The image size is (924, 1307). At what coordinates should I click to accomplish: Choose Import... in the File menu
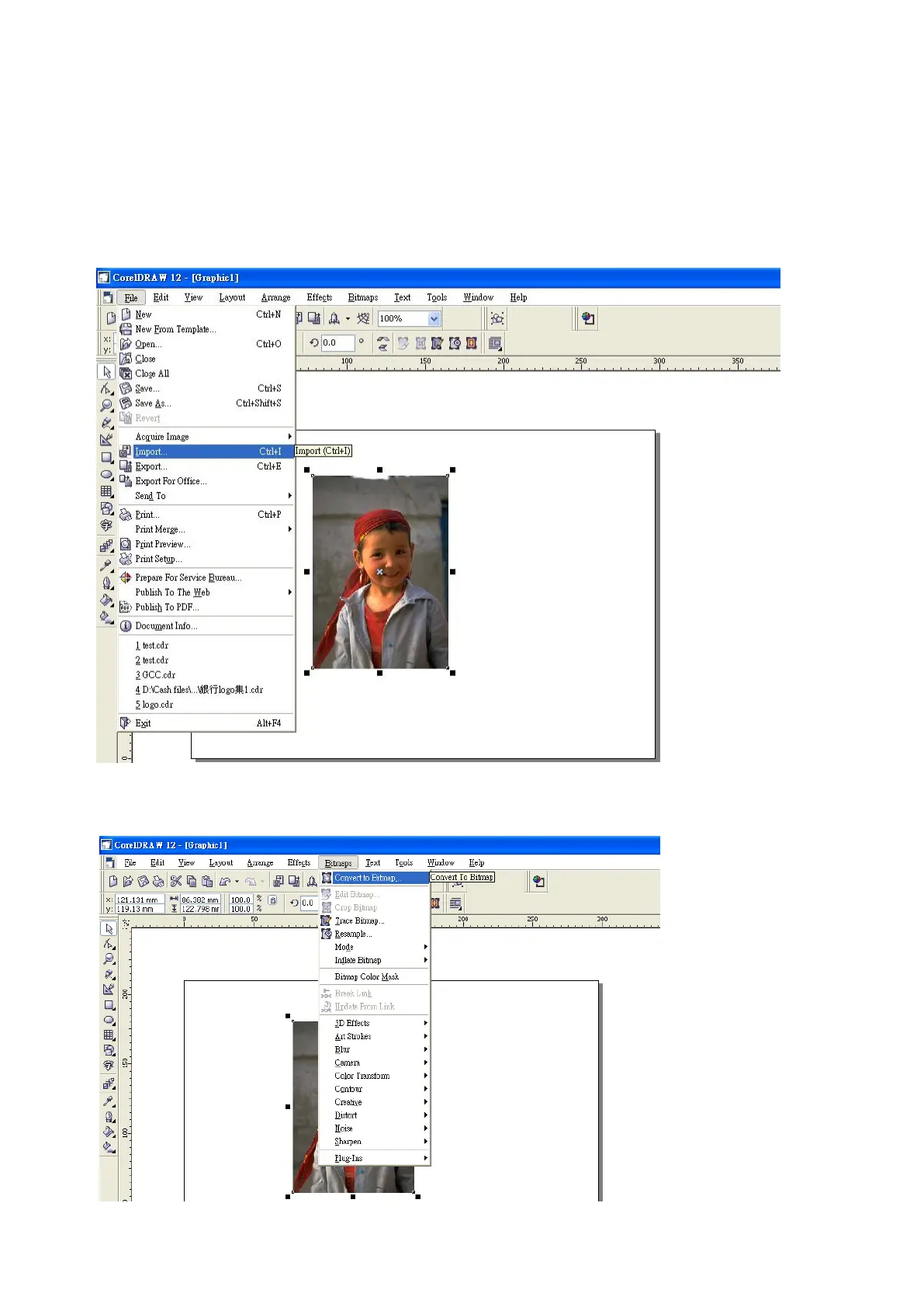[206, 452]
